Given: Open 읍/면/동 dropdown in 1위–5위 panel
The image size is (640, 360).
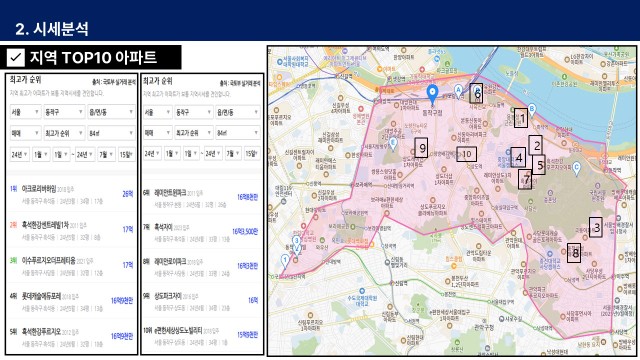Looking at the screenshot, I should tap(111, 111).
